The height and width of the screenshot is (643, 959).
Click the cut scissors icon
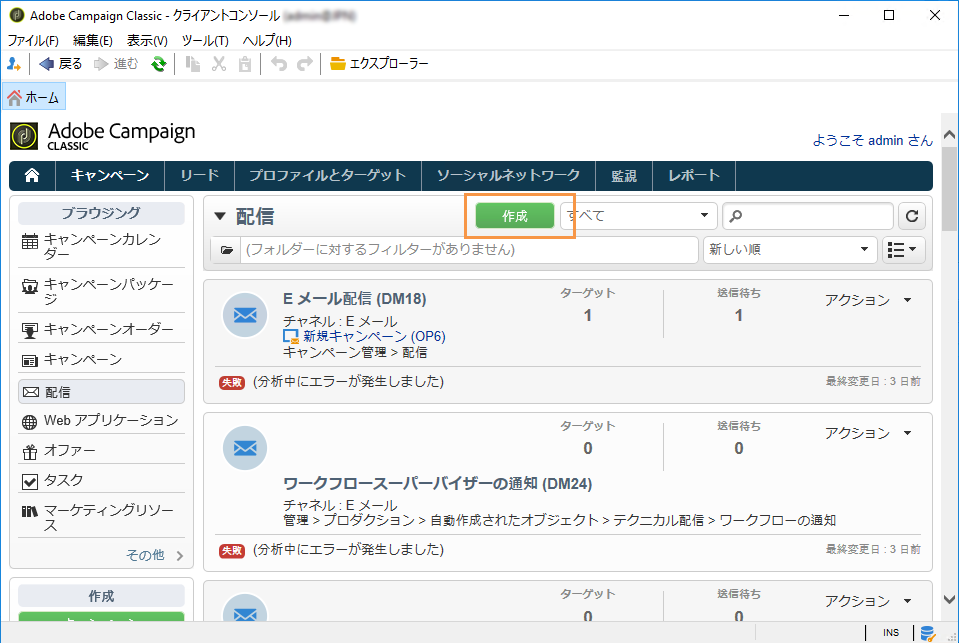point(219,64)
